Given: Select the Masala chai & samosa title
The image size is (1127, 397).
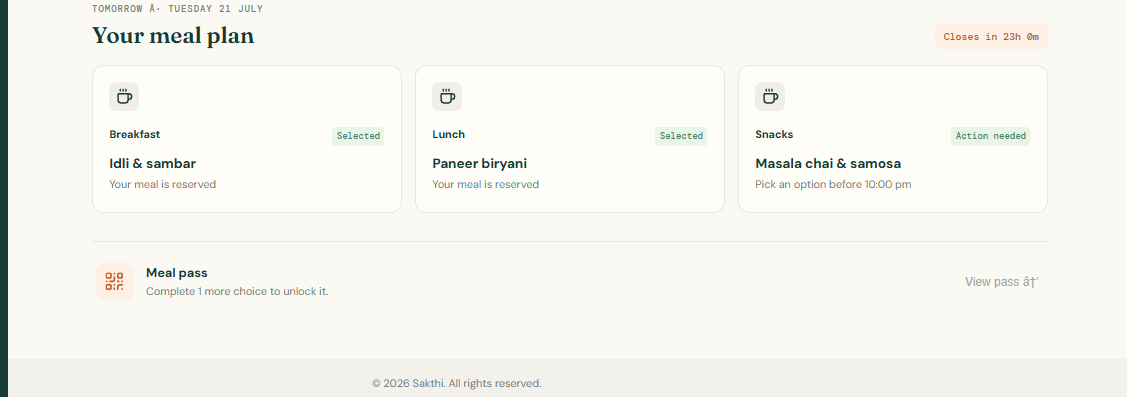Looking at the screenshot, I should (828, 163).
